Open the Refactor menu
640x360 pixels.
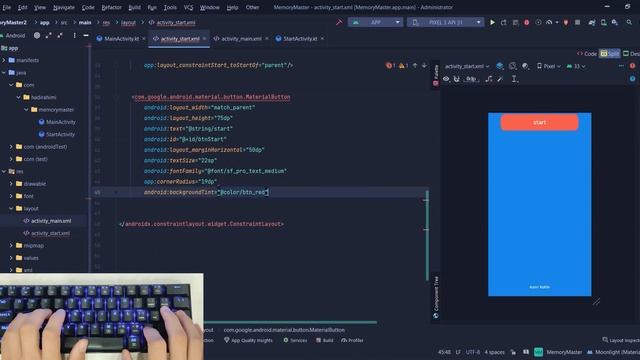(x=111, y=7)
